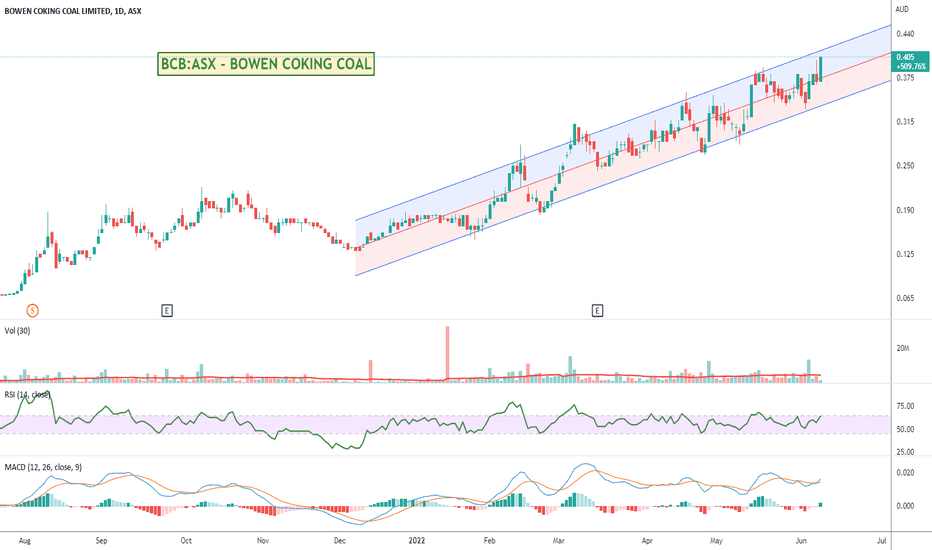
Task: Click the Jul label on time axis
Action: click(881, 540)
